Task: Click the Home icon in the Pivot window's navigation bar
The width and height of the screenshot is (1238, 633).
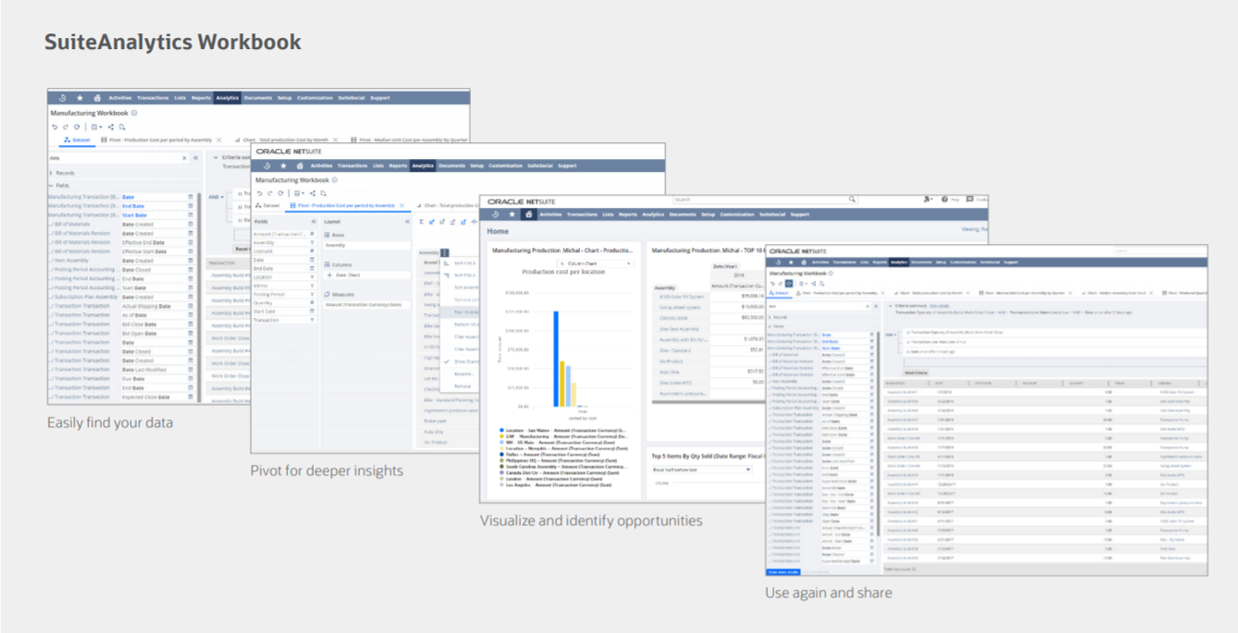Action: [x=300, y=166]
